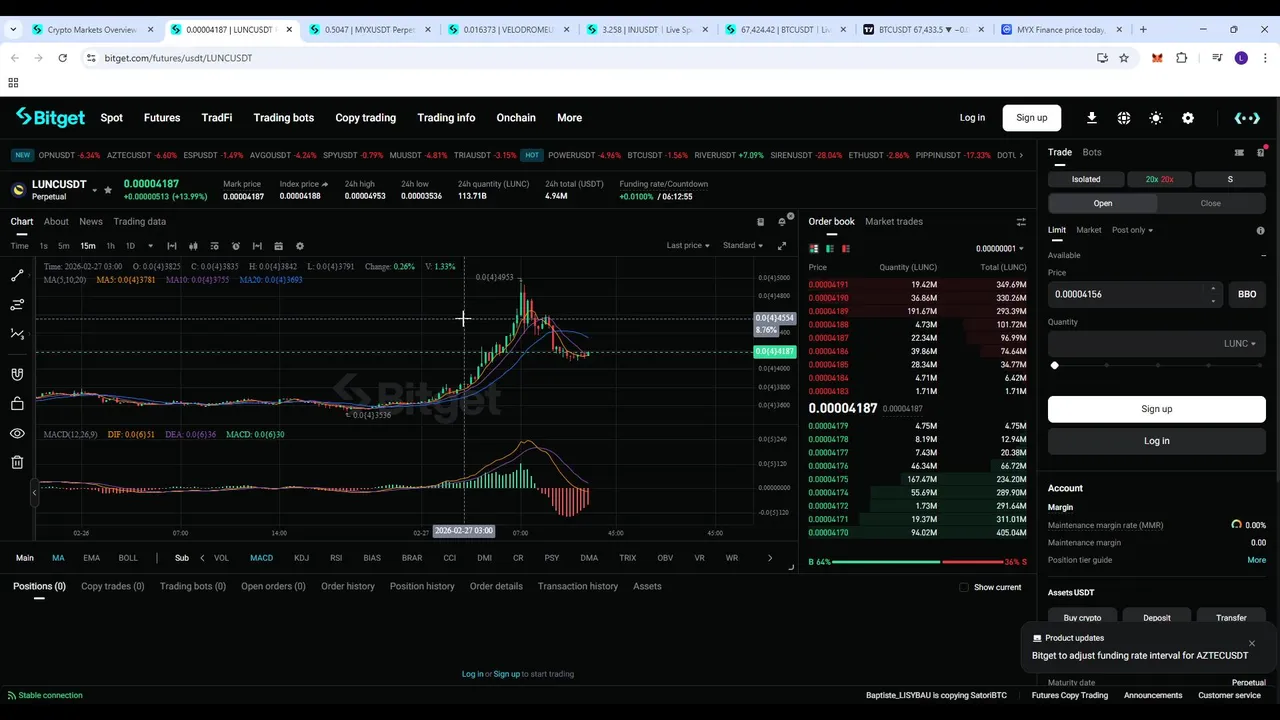Open the Futures nav menu
The image size is (1280, 720).
click(x=162, y=118)
